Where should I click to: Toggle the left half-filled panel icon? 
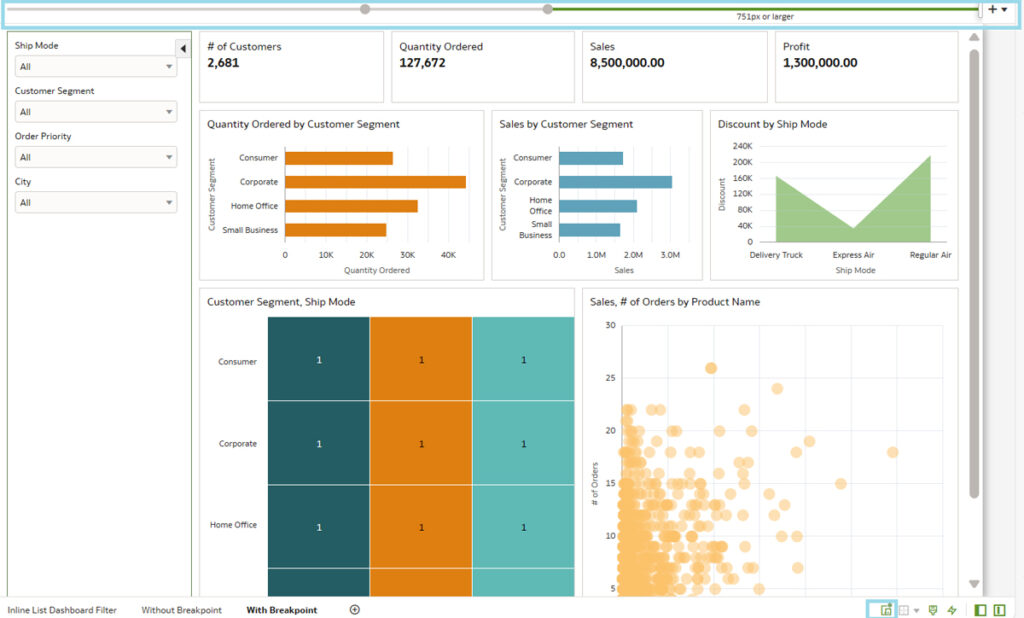pyautogui.click(x=980, y=610)
